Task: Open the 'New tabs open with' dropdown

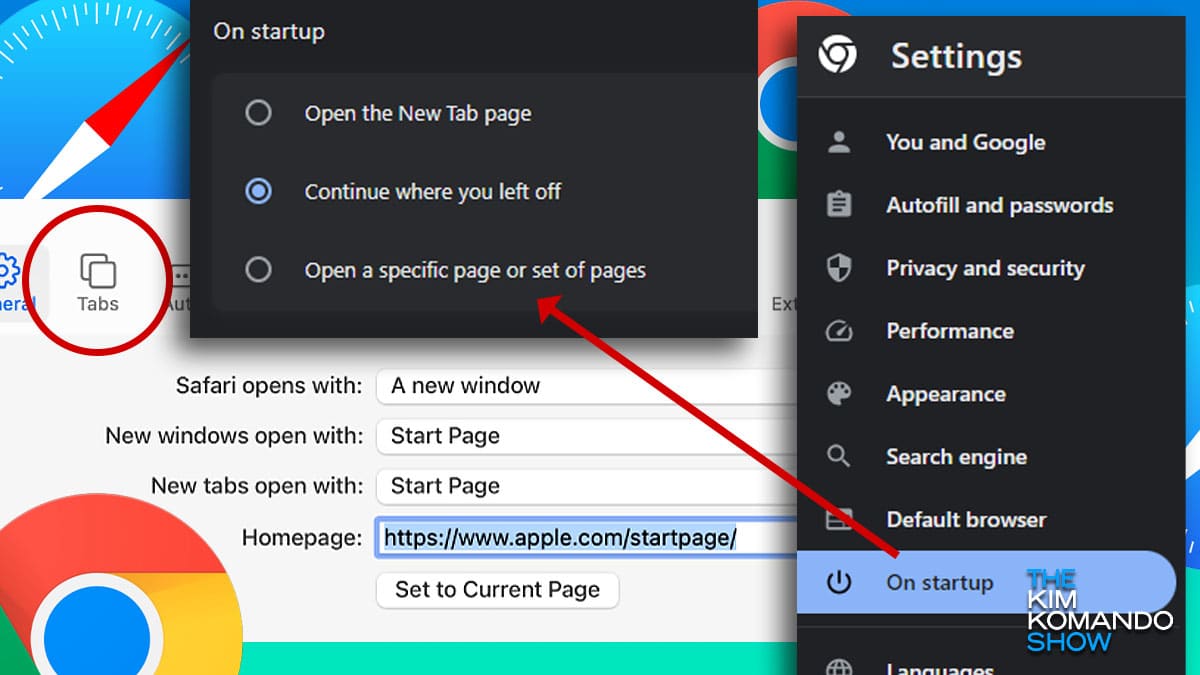Action: 586,486
